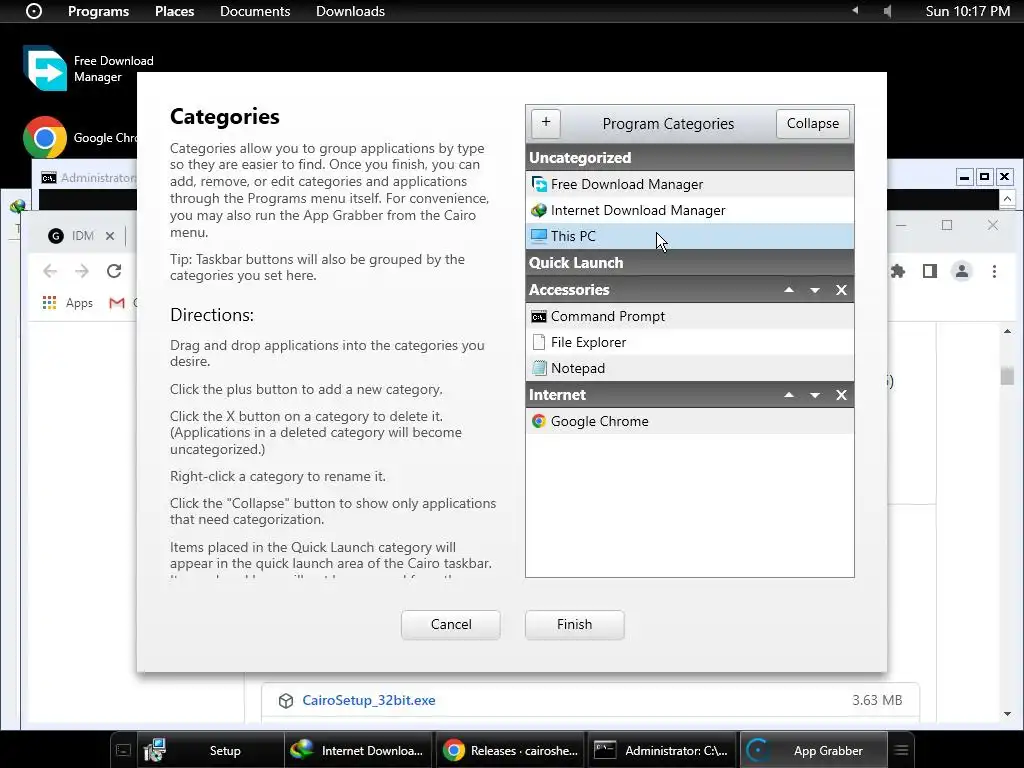Image resolution: width=1024 pixels, height=768 pixels.
Task: Open the Documents menu
Action: [x=255, y=11]
